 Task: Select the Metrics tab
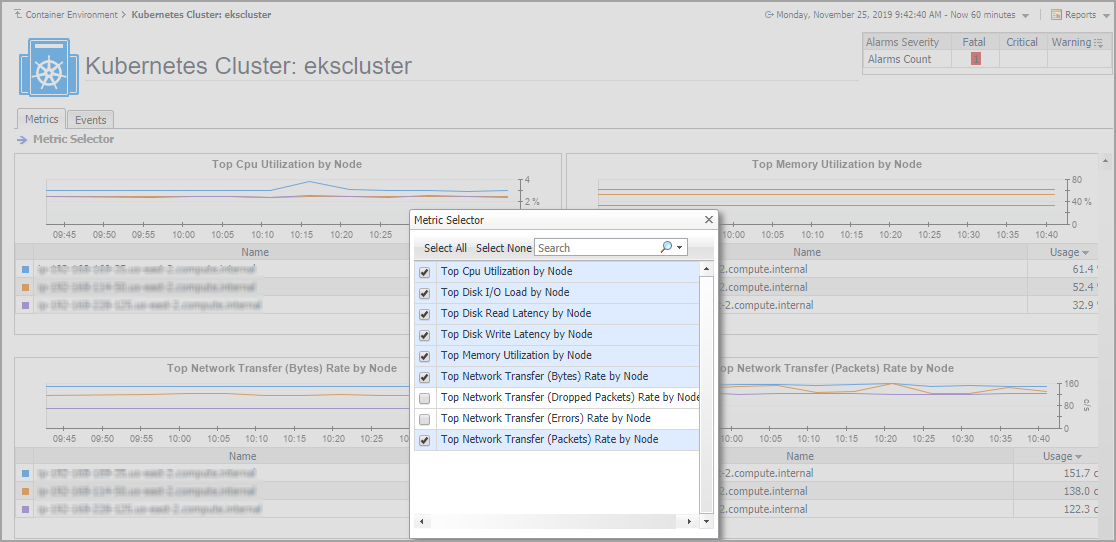pyautogui.click(x=42, y=119)
